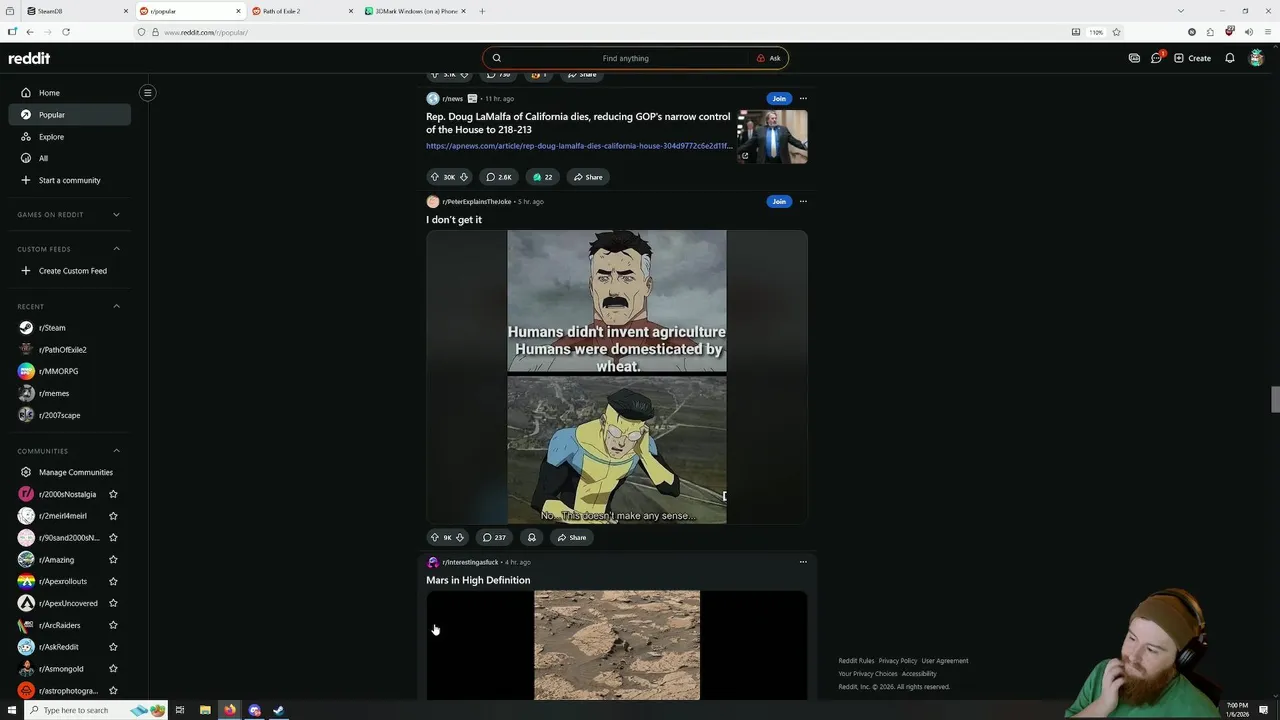The width and height of the screenshot is (1280, 720).
Task: Favorite r/2meirl4meirl with its star
Action: pos(113,516)
